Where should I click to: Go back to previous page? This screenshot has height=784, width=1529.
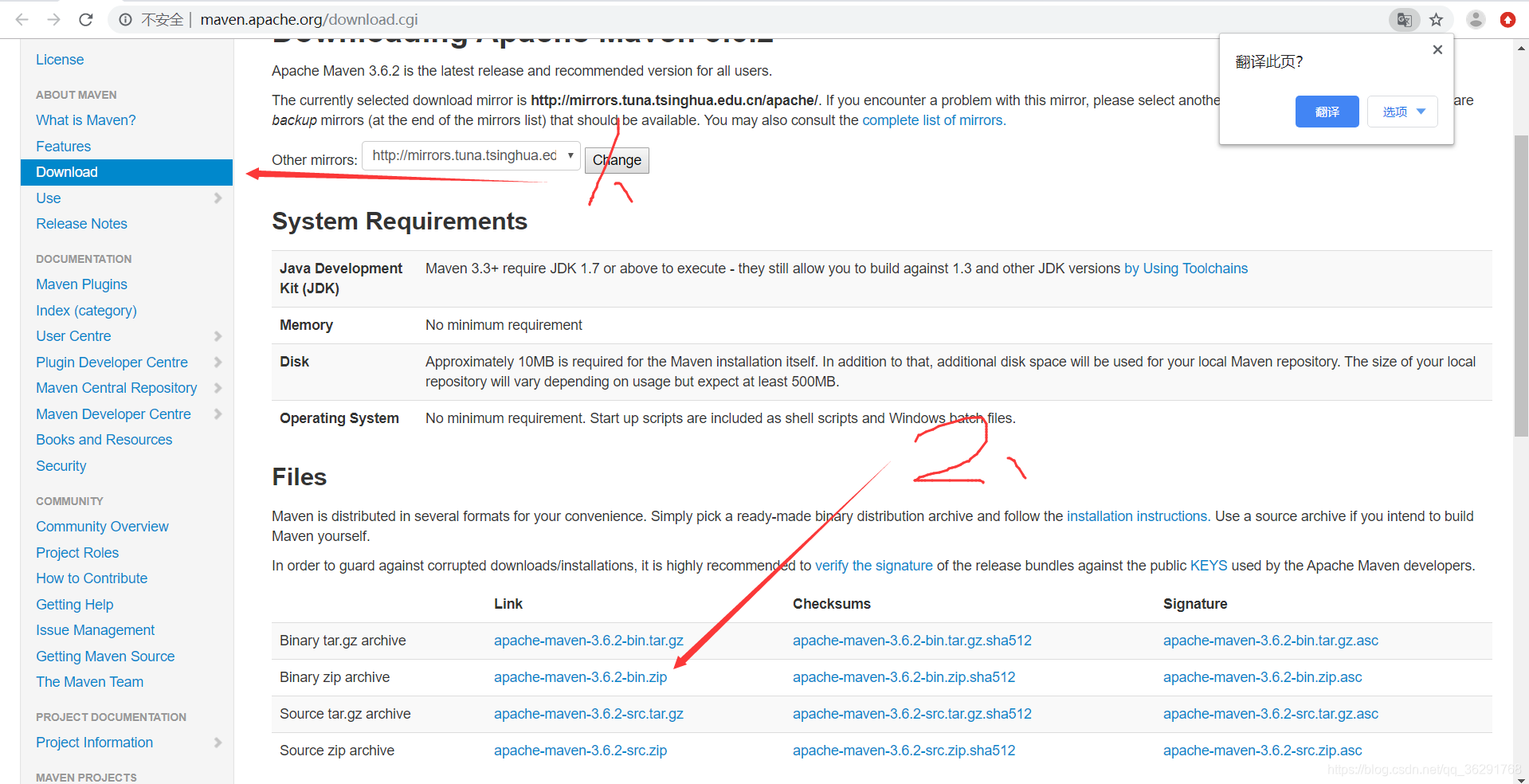click(x=22, y=20)
